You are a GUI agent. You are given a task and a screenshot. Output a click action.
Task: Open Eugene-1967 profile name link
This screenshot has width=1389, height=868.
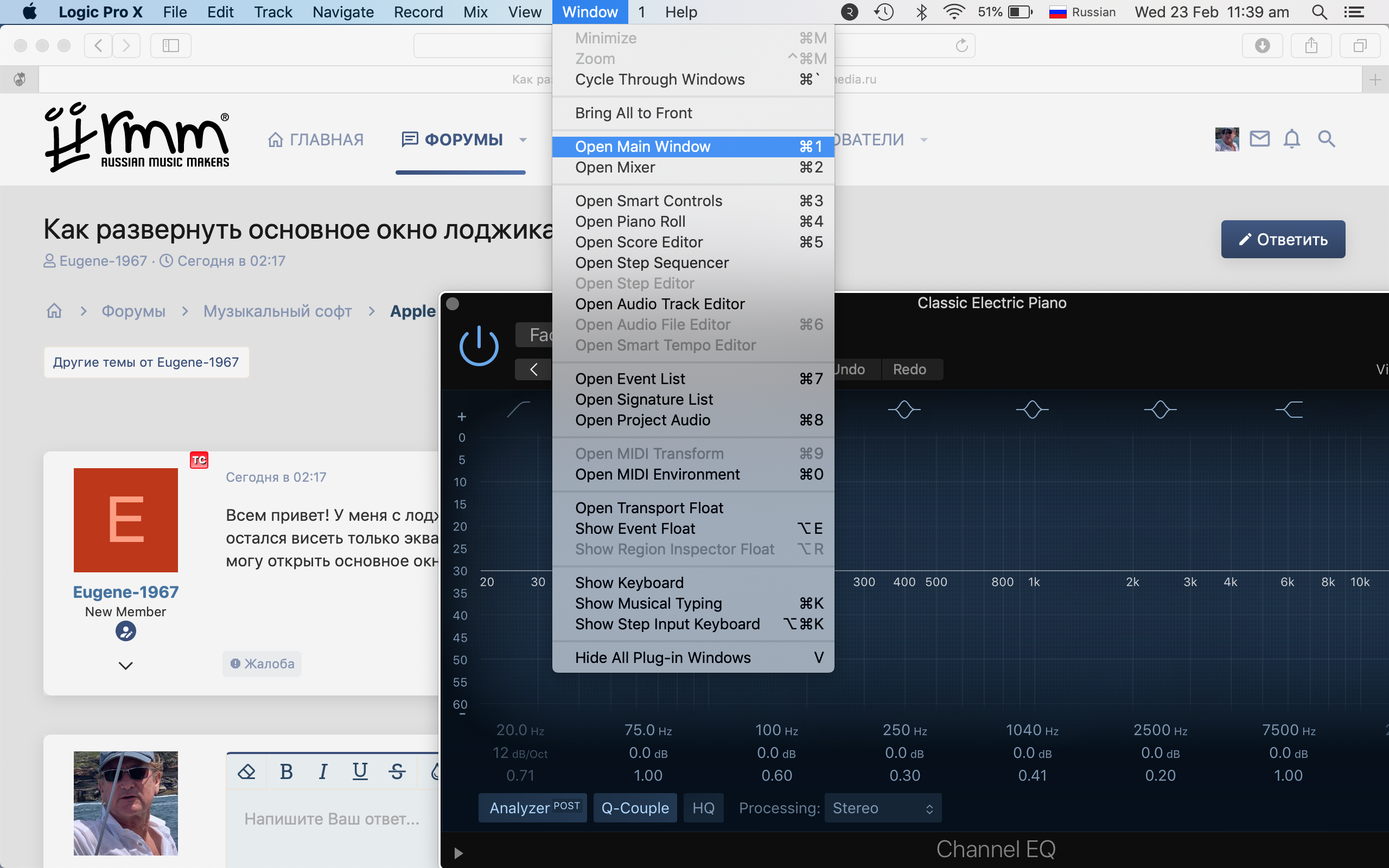(x=126, y=592)
